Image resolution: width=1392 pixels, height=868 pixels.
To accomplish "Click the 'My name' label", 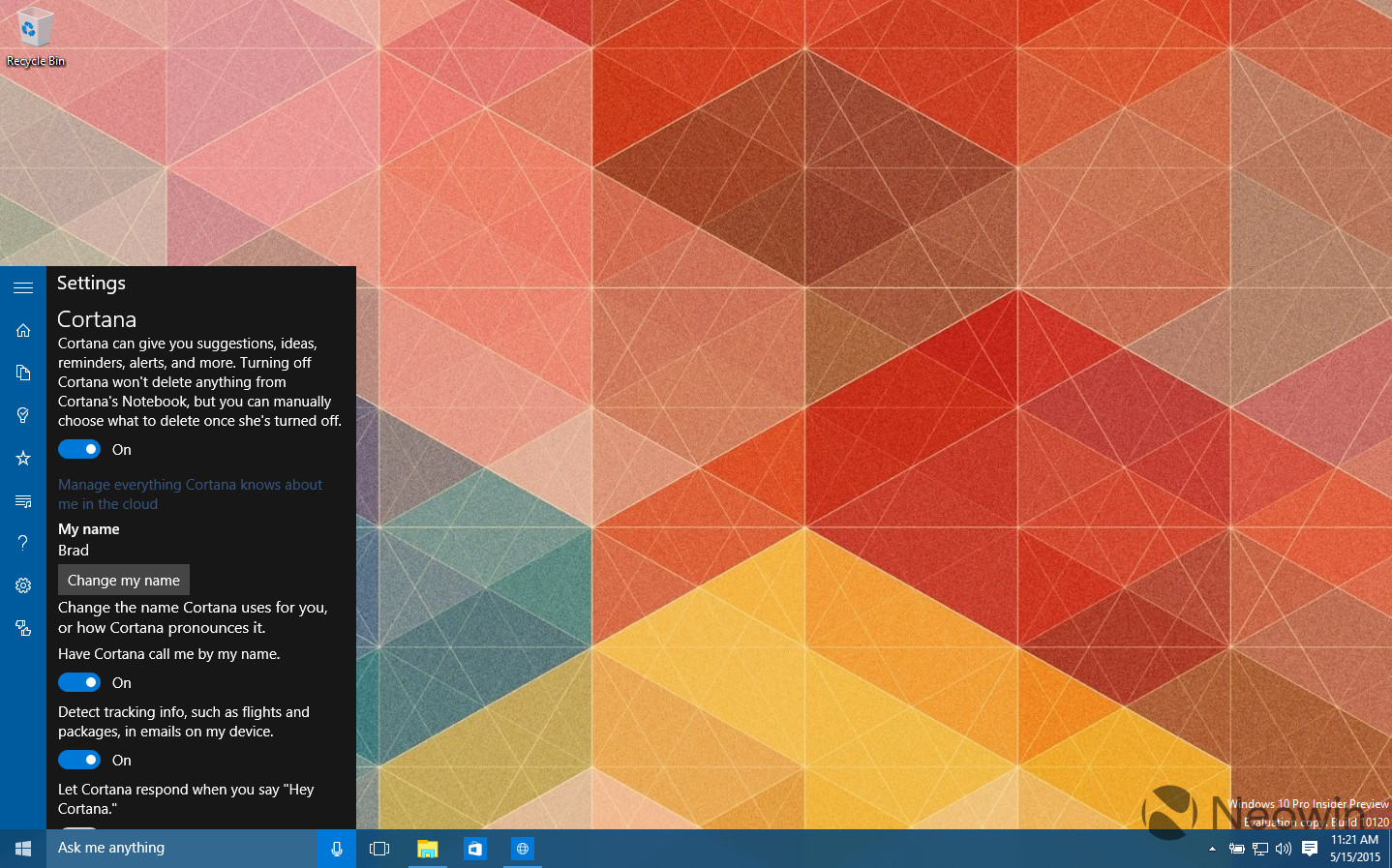I will pyautogui.click(x=89, y=529).
